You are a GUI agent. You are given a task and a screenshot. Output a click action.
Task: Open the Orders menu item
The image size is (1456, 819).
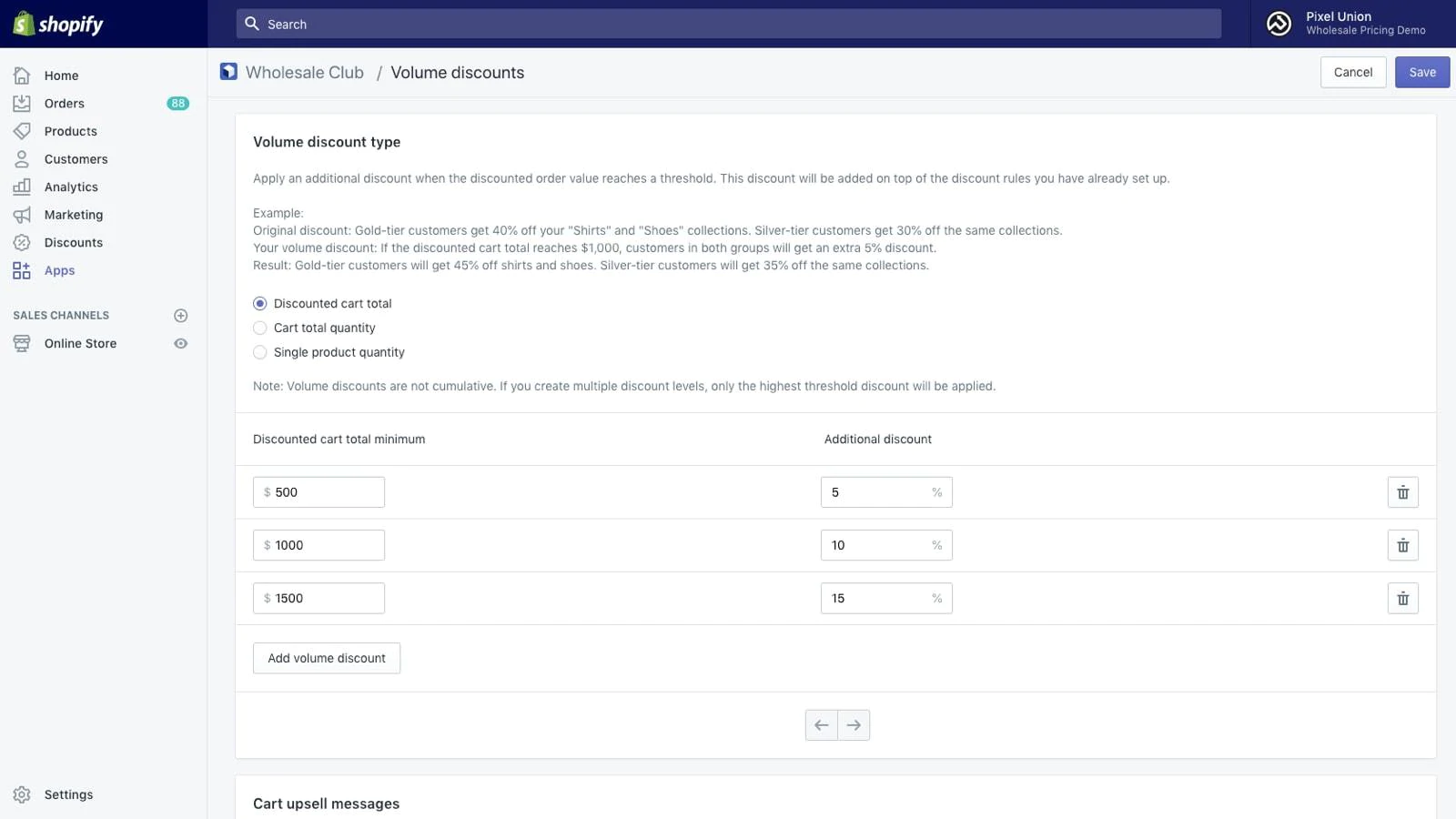[x=65, y=104]
